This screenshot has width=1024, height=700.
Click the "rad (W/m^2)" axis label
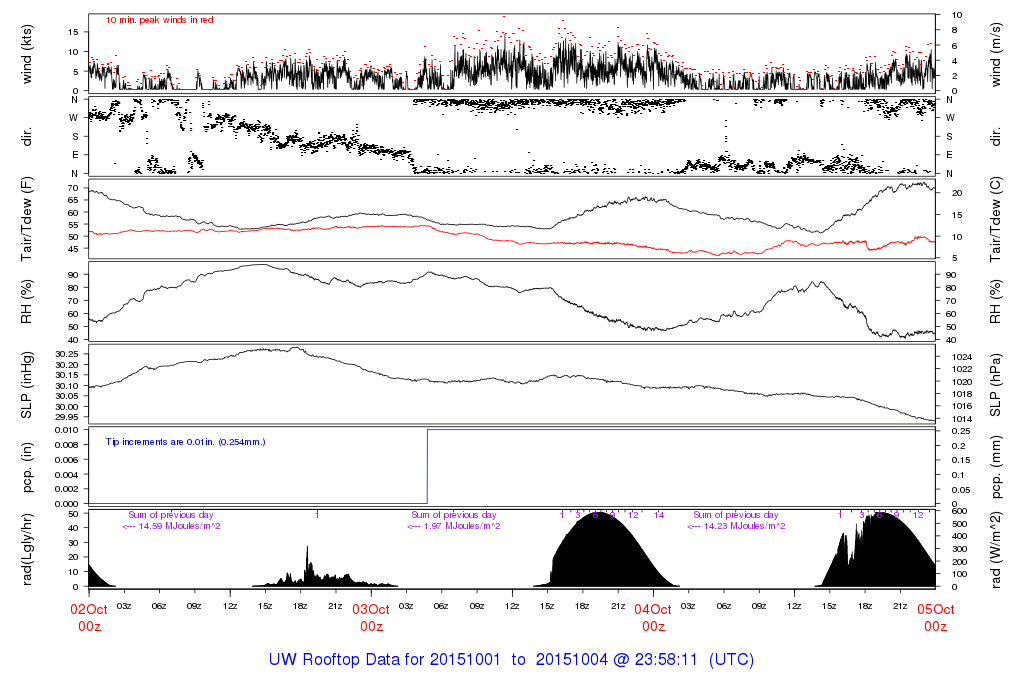pyautogui.click(x=995, y=550)
